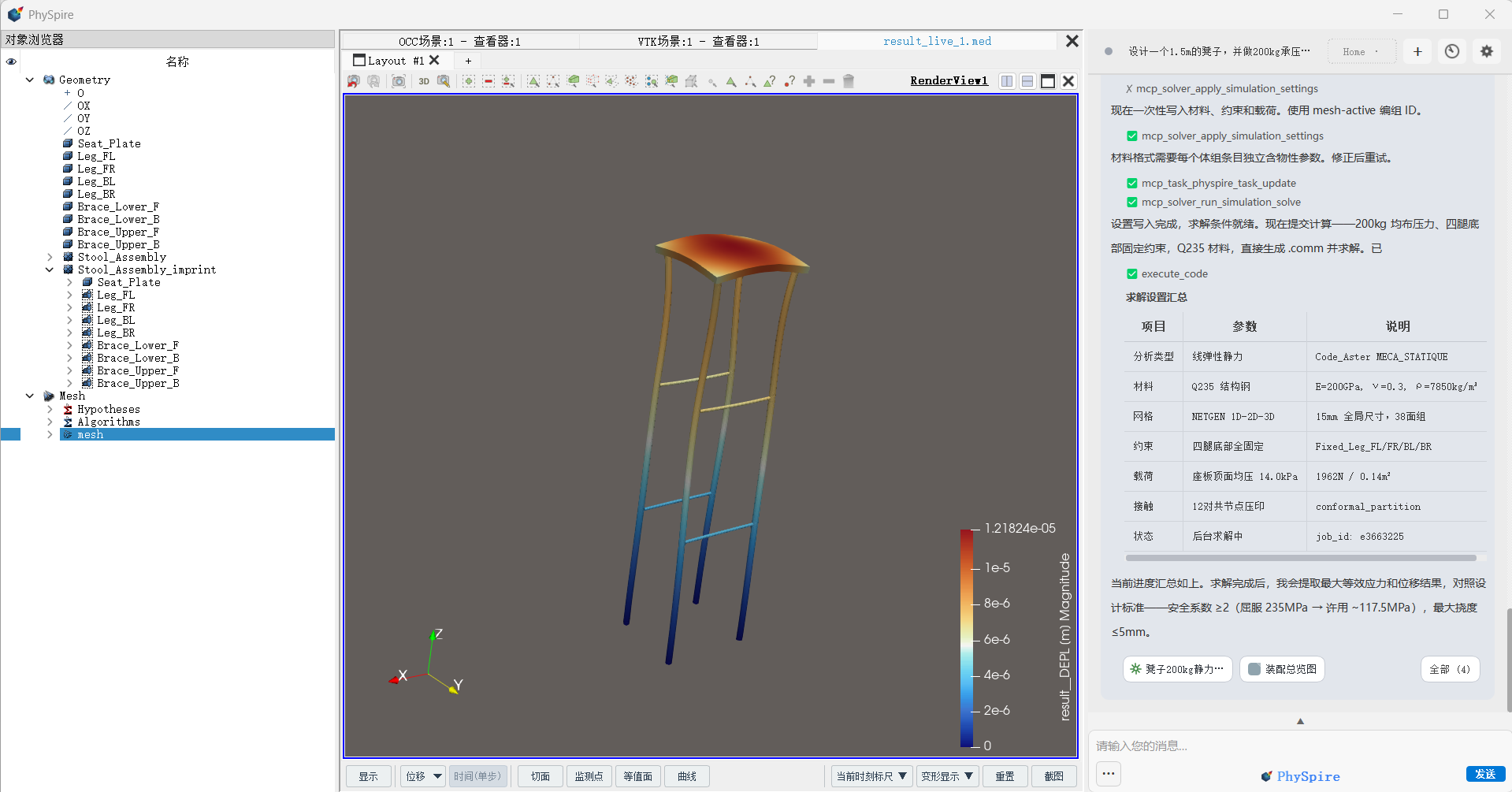The height and width of the screenshot is (792, 1512).
Task: Close the RenderView1 panel
Action: pos(1068,81)
